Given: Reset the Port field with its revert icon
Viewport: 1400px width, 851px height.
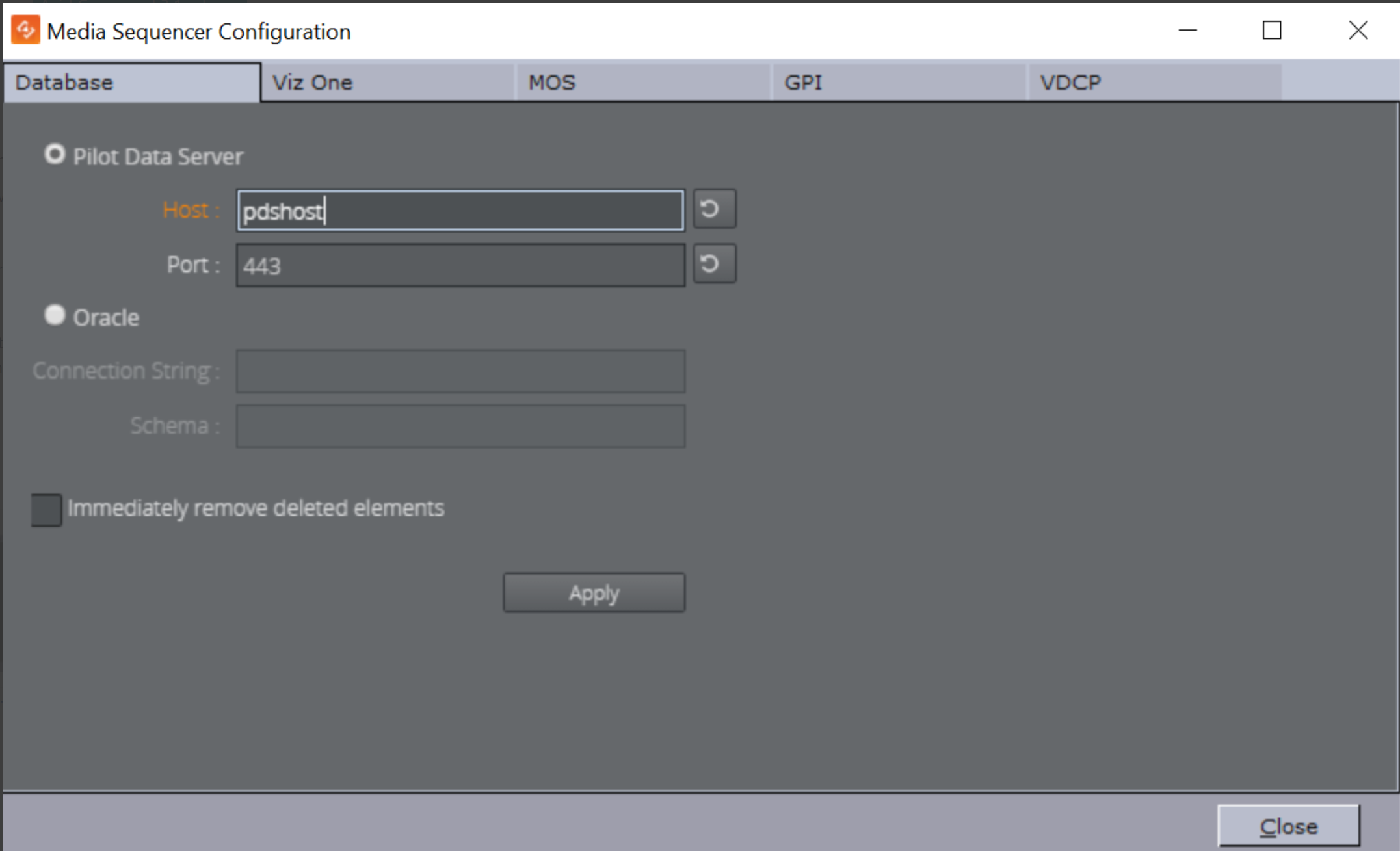Looking at the screenshot, I should tap(714, 263).
